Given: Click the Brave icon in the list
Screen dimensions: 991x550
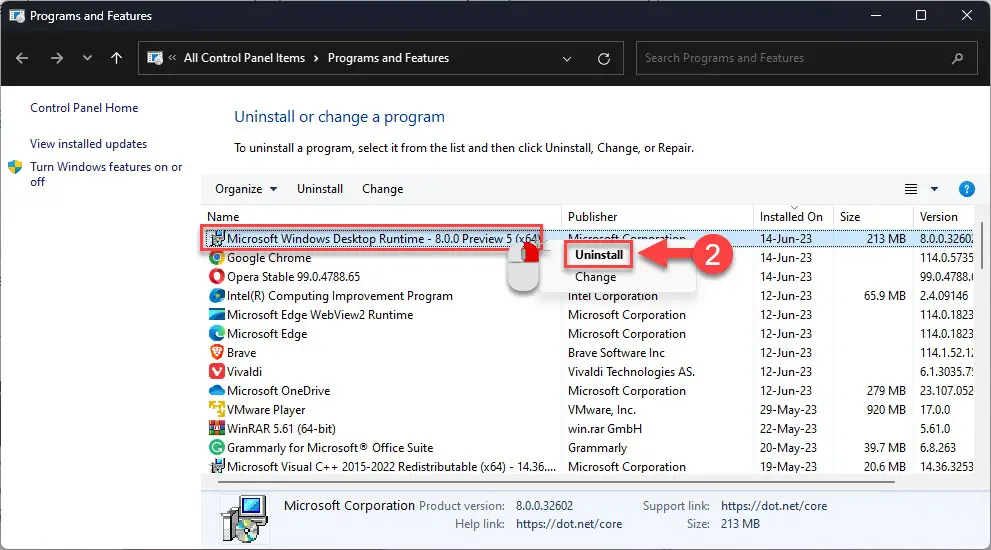Looking at the screenshot, I should point(217,353).
